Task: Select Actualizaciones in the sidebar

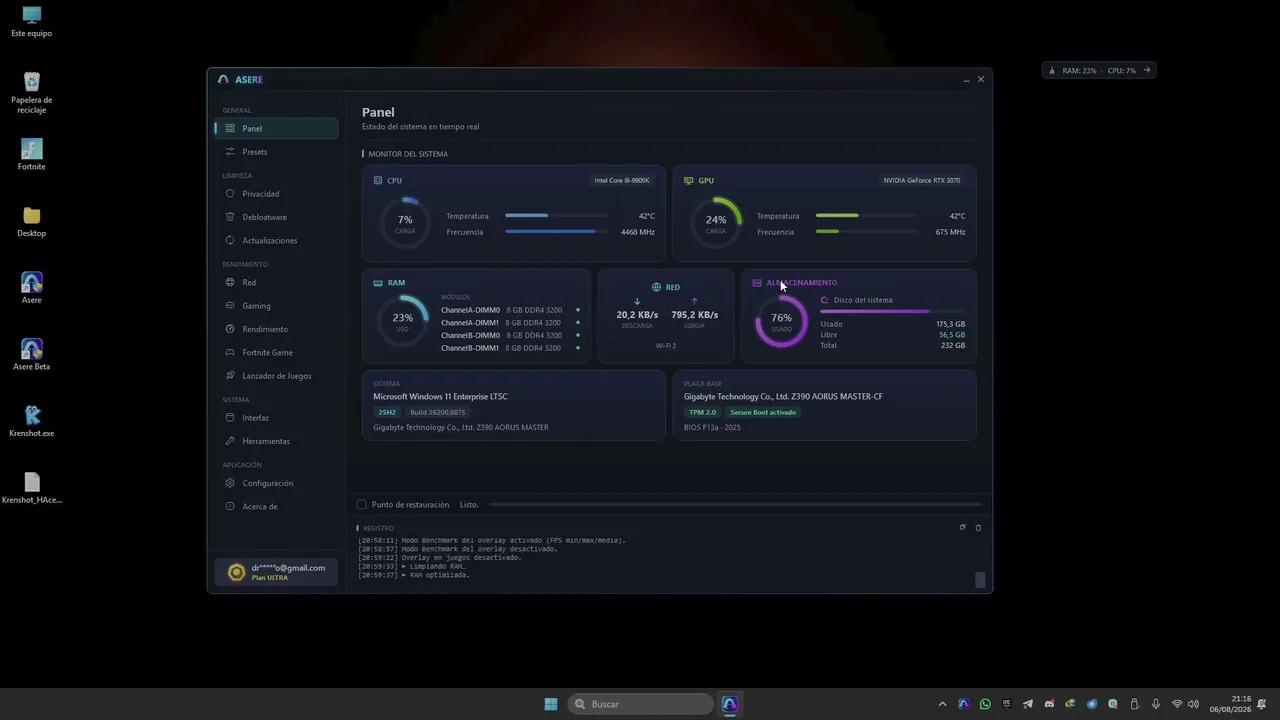Action: pos(276,241)
